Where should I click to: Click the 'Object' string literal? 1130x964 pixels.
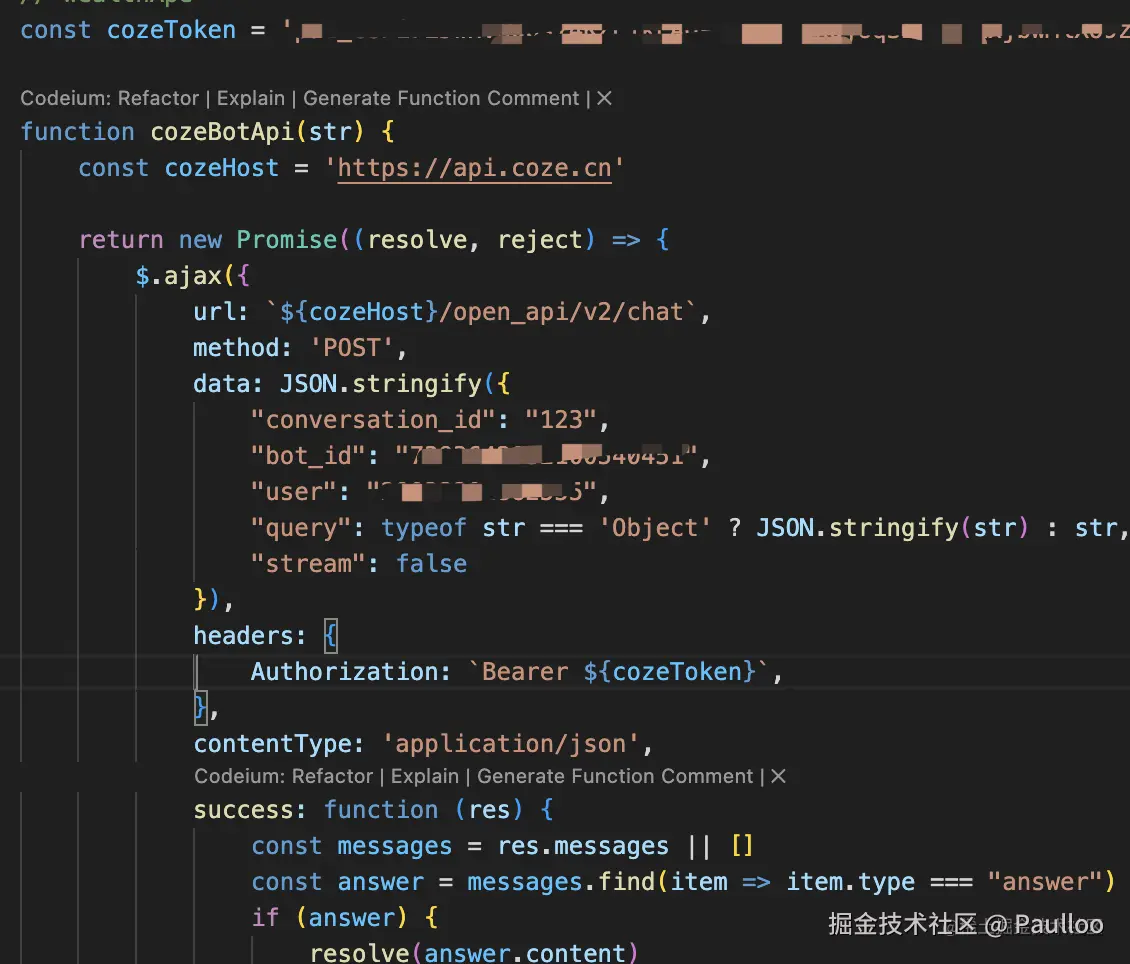click(x=655, y=527)
